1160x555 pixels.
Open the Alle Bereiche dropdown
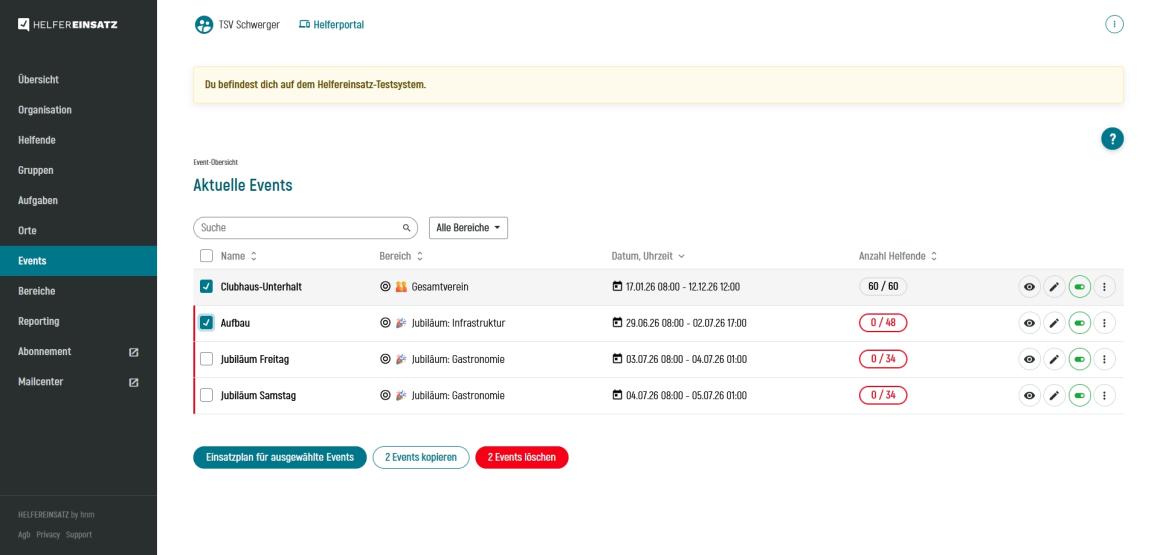[468, 228]
